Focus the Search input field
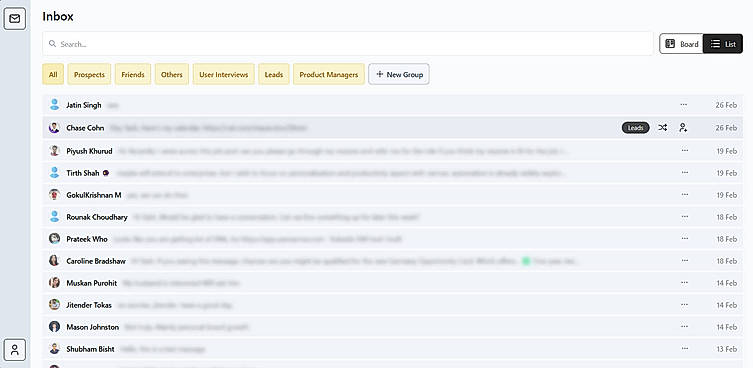 pyautogui.click(x=348, y=44)
